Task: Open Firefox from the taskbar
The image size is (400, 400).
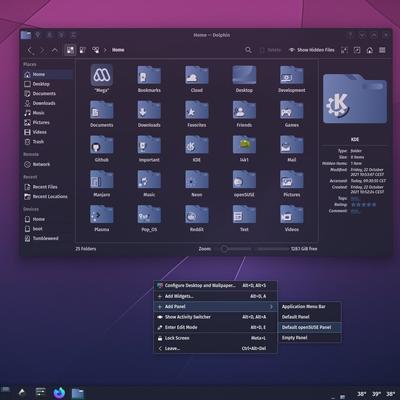Action: (x=59, y=393)
